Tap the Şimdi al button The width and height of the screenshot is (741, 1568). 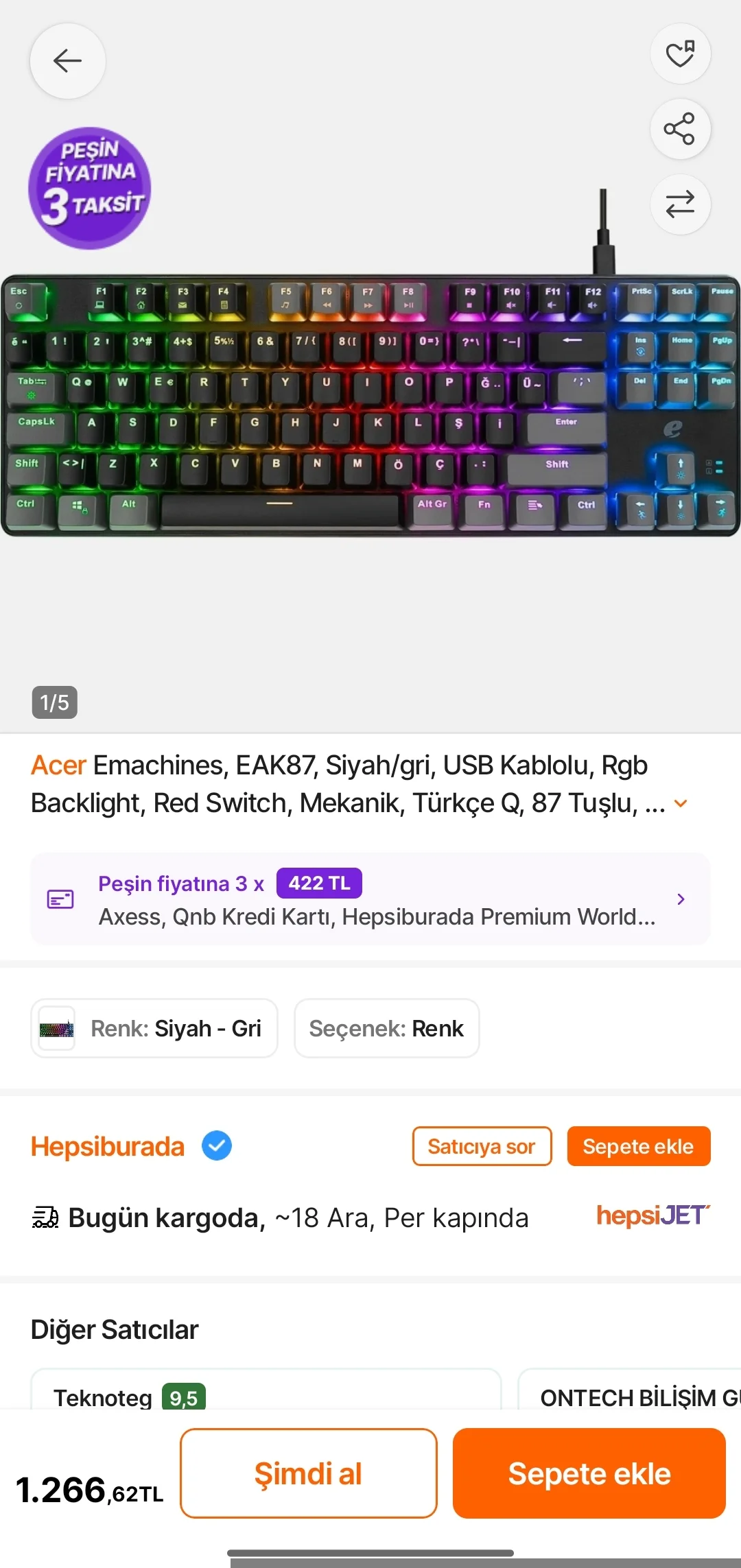pyautogui.click(x=309, y=1473)
